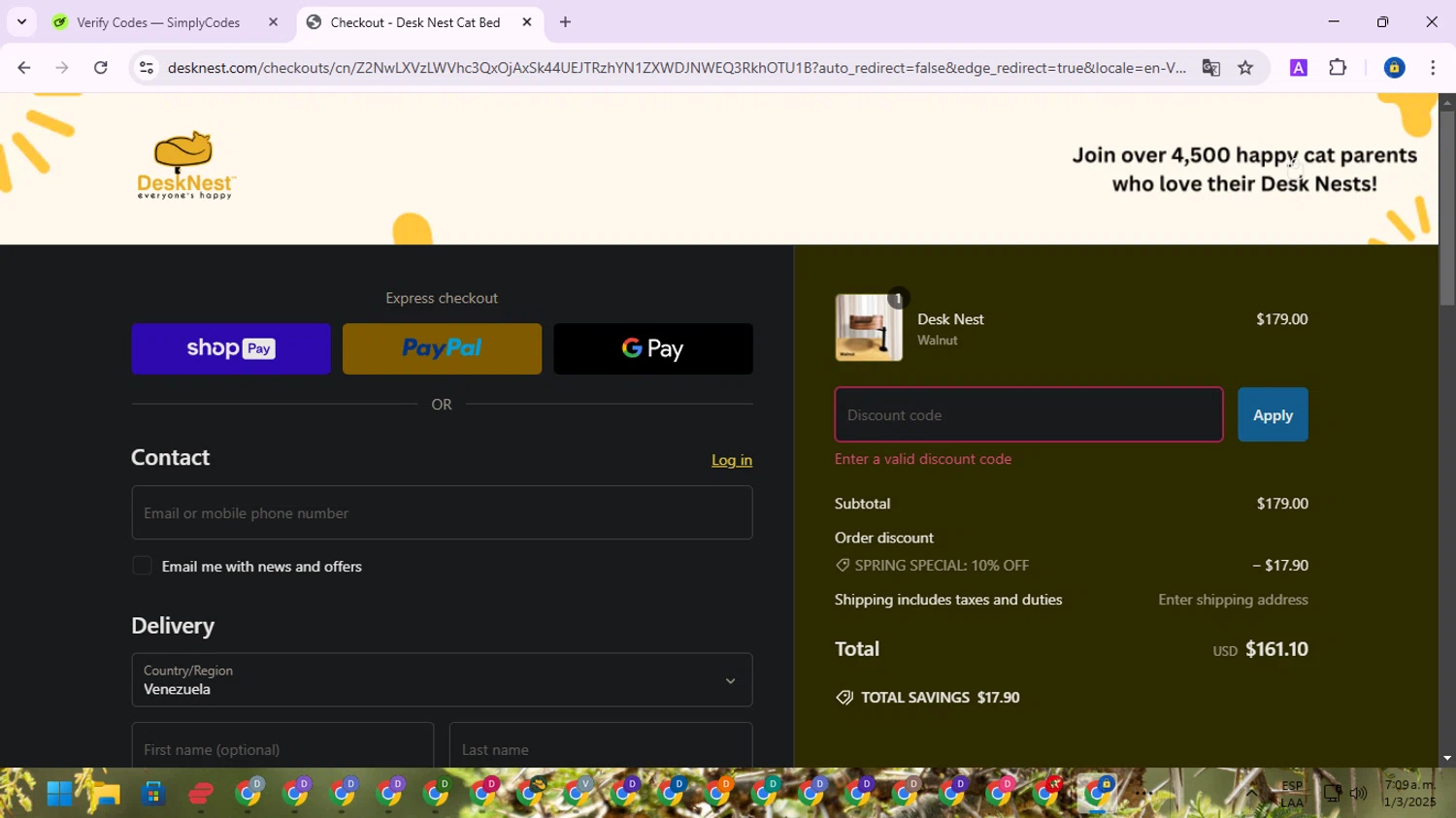Open the Windows Start menu
The image size is (1456, 818).
[x=60, y=794]
